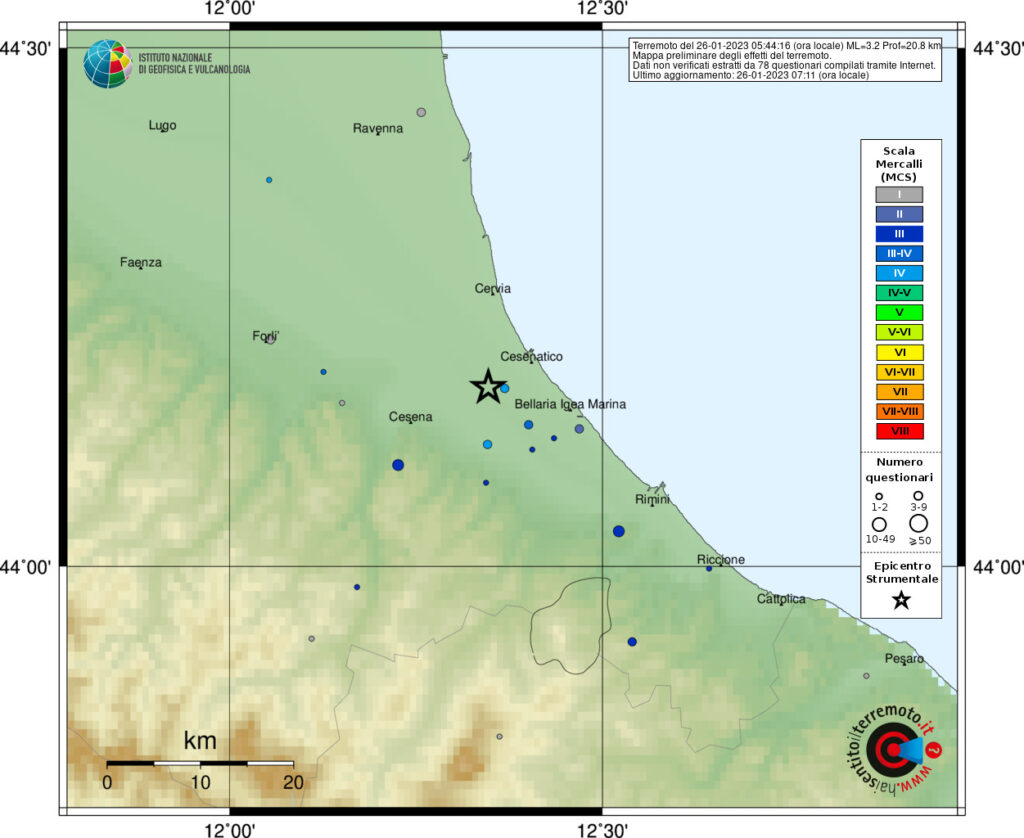Click the INGV globe logo
This screenshot has height=838, width=1024.
tap(108, 64)
